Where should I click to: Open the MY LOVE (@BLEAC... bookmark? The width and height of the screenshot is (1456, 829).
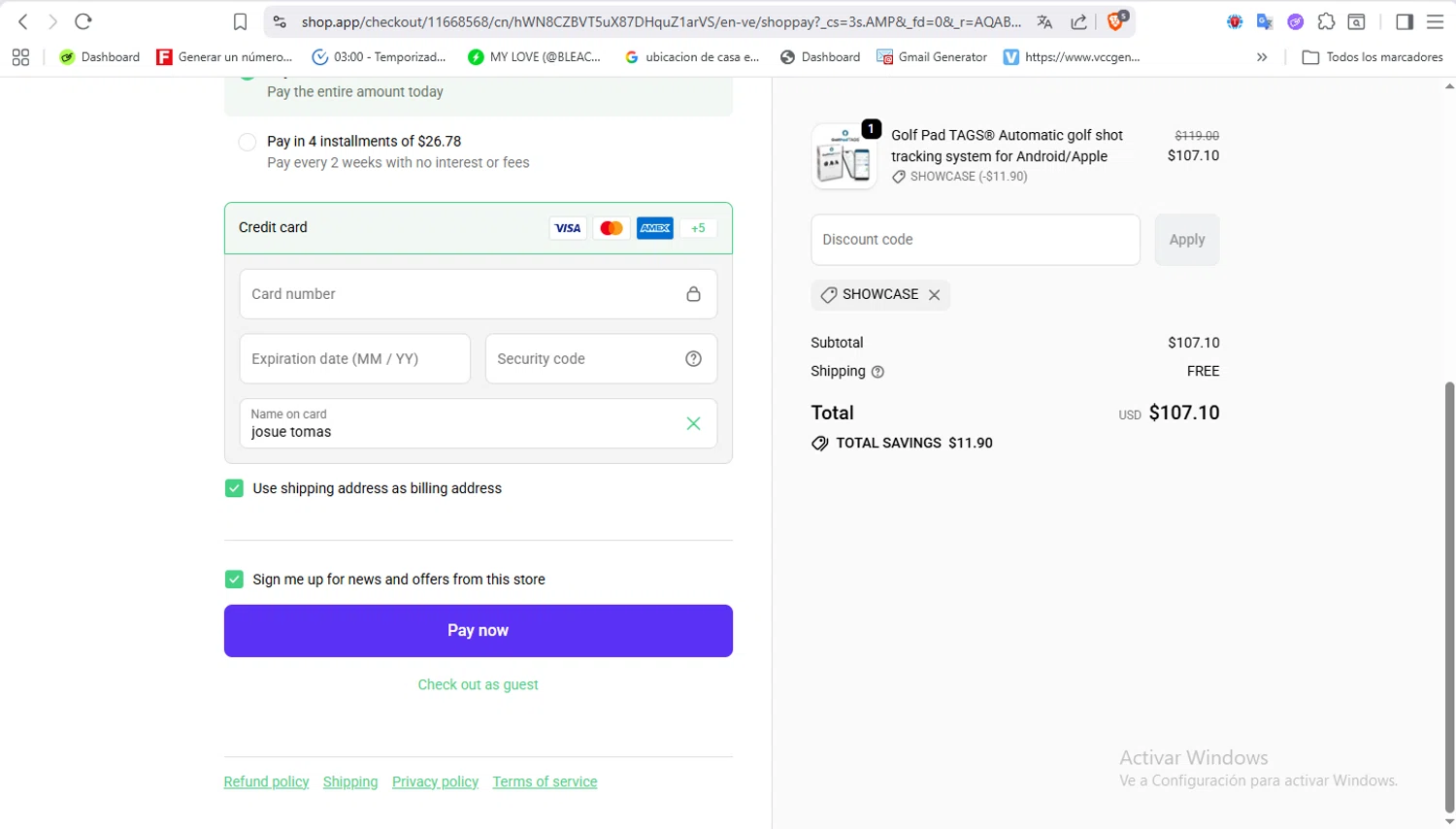534,57
